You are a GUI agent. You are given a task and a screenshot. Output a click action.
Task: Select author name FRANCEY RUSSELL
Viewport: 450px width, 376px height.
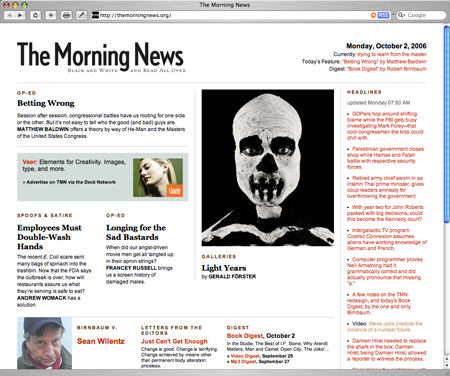click(x=131, y=268)
